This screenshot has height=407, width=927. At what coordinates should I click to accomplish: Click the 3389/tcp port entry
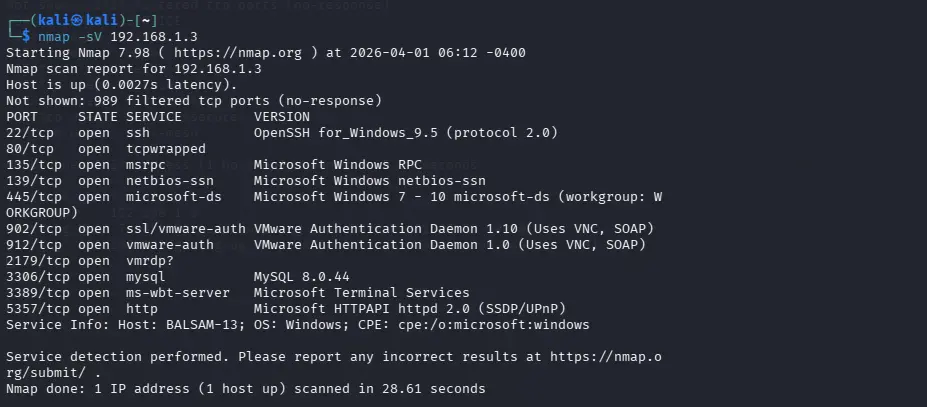[34, 292]
